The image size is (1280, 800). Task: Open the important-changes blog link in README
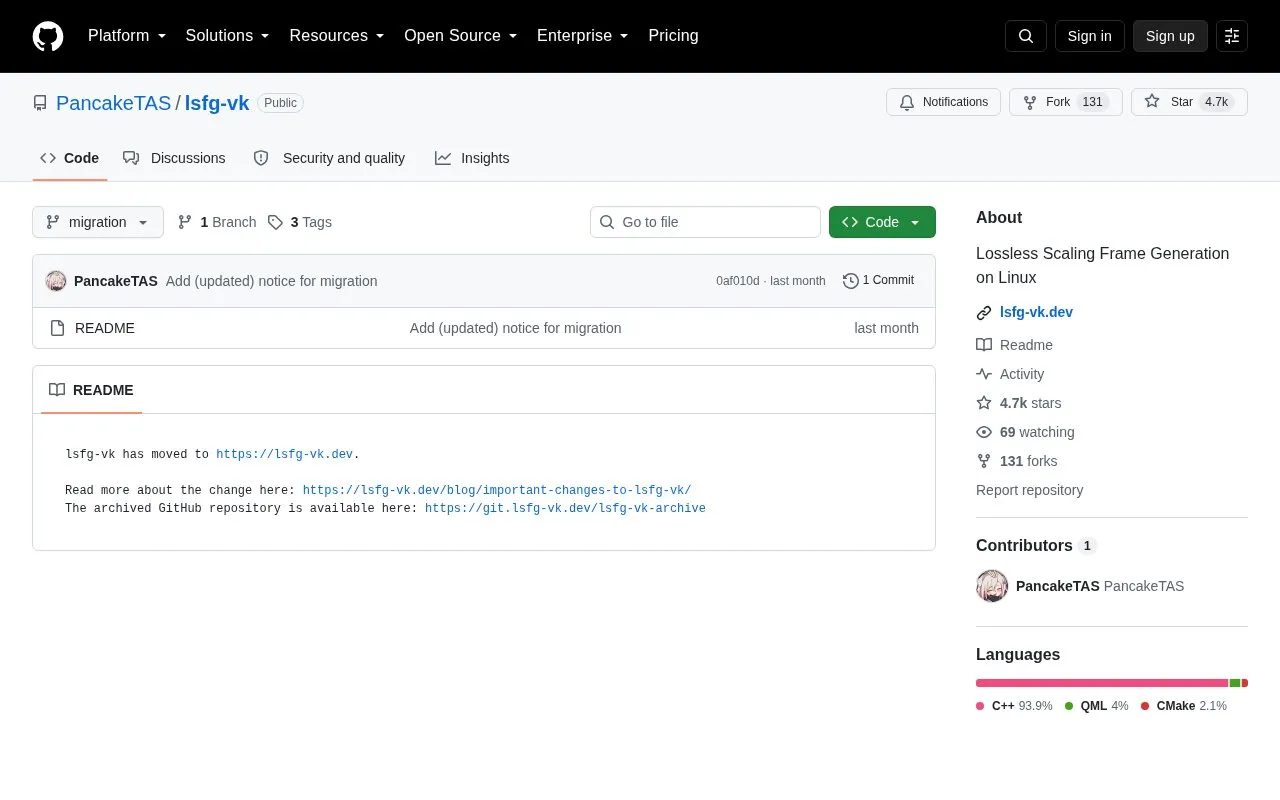pyautogui.click(x=497, y=490)
